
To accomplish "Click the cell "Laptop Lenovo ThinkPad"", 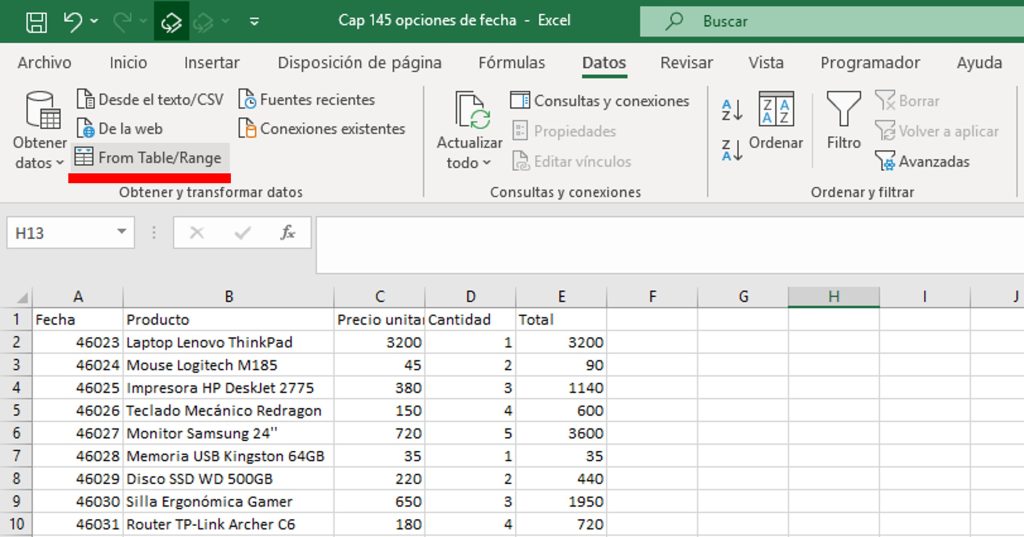I will click(229, 342).
